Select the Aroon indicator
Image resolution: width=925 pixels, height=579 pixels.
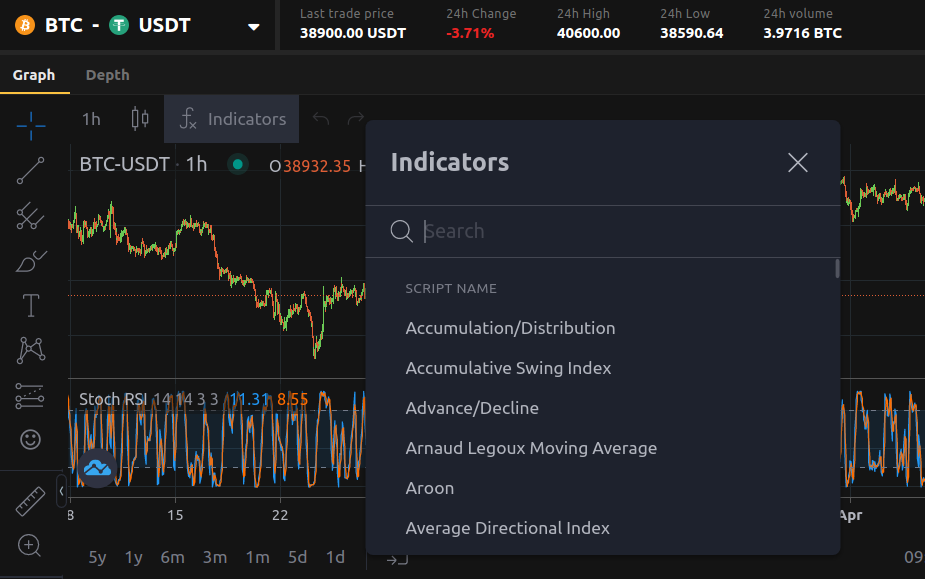coord(430,488)
